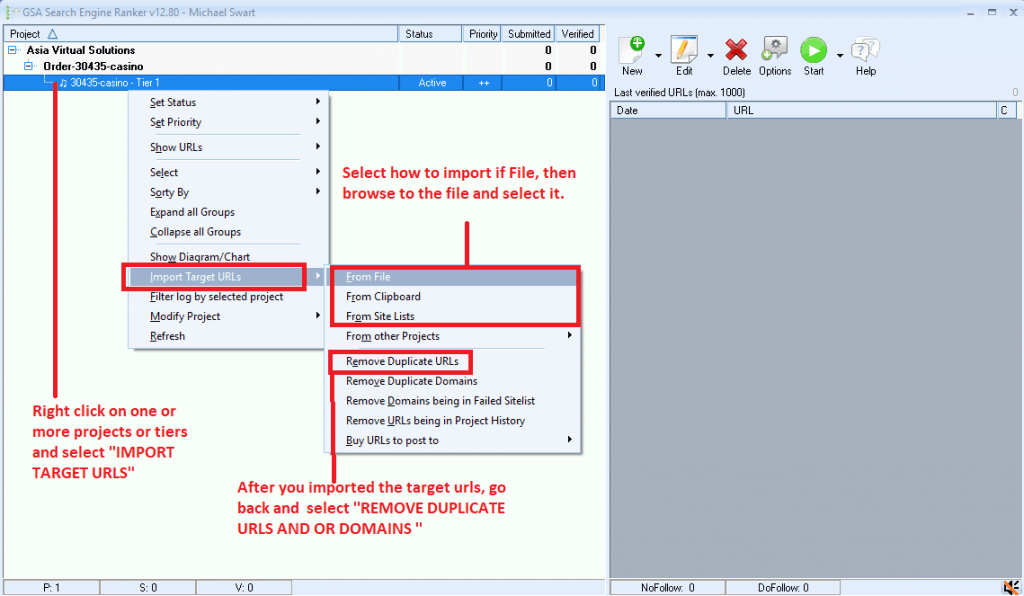Expand From other Projects submenu arrow
1024x596 pixels.
click(x=569, y=335)
